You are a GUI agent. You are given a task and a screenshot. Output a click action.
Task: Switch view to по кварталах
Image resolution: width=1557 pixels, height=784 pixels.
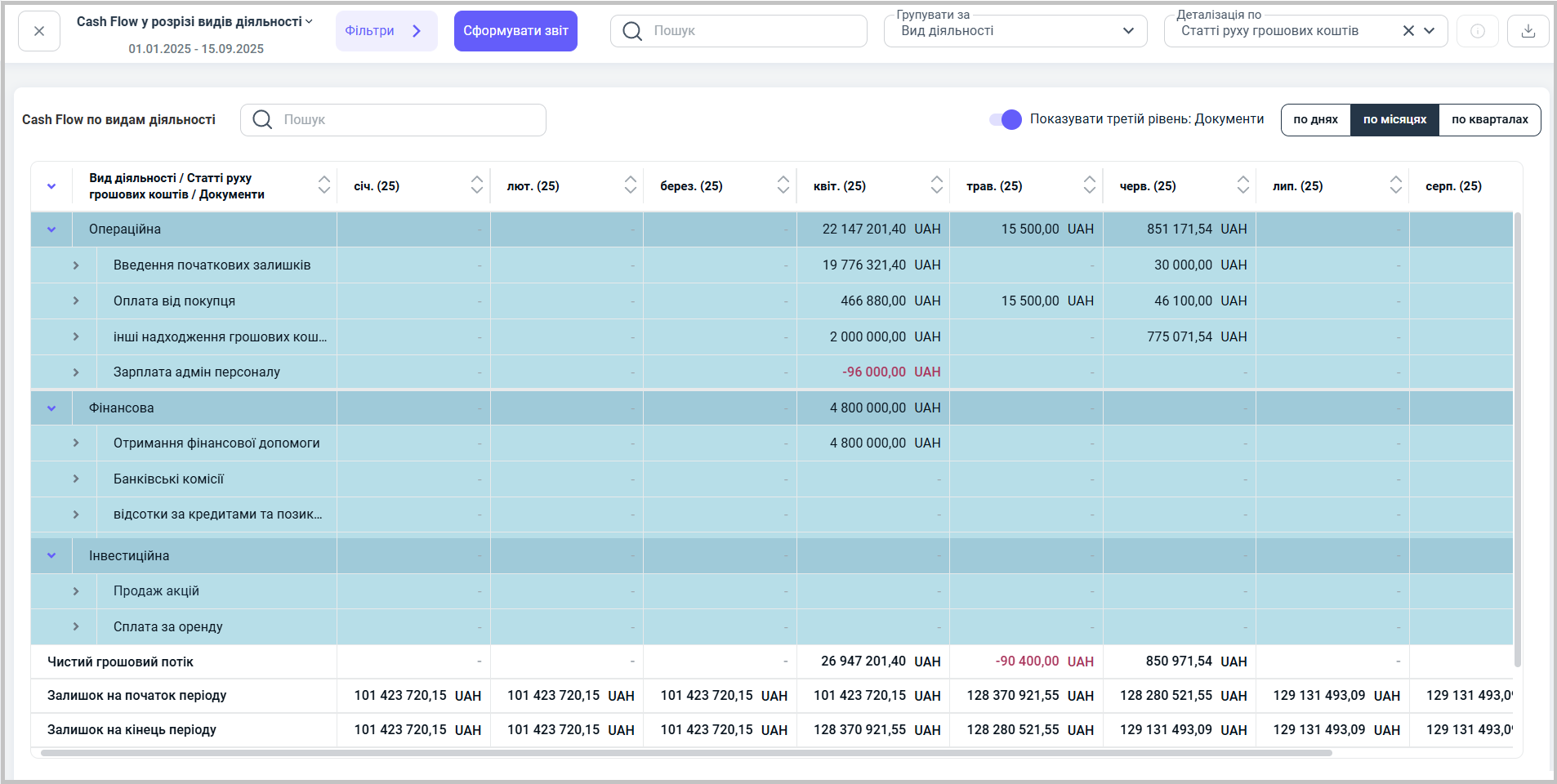[1489, 120]
